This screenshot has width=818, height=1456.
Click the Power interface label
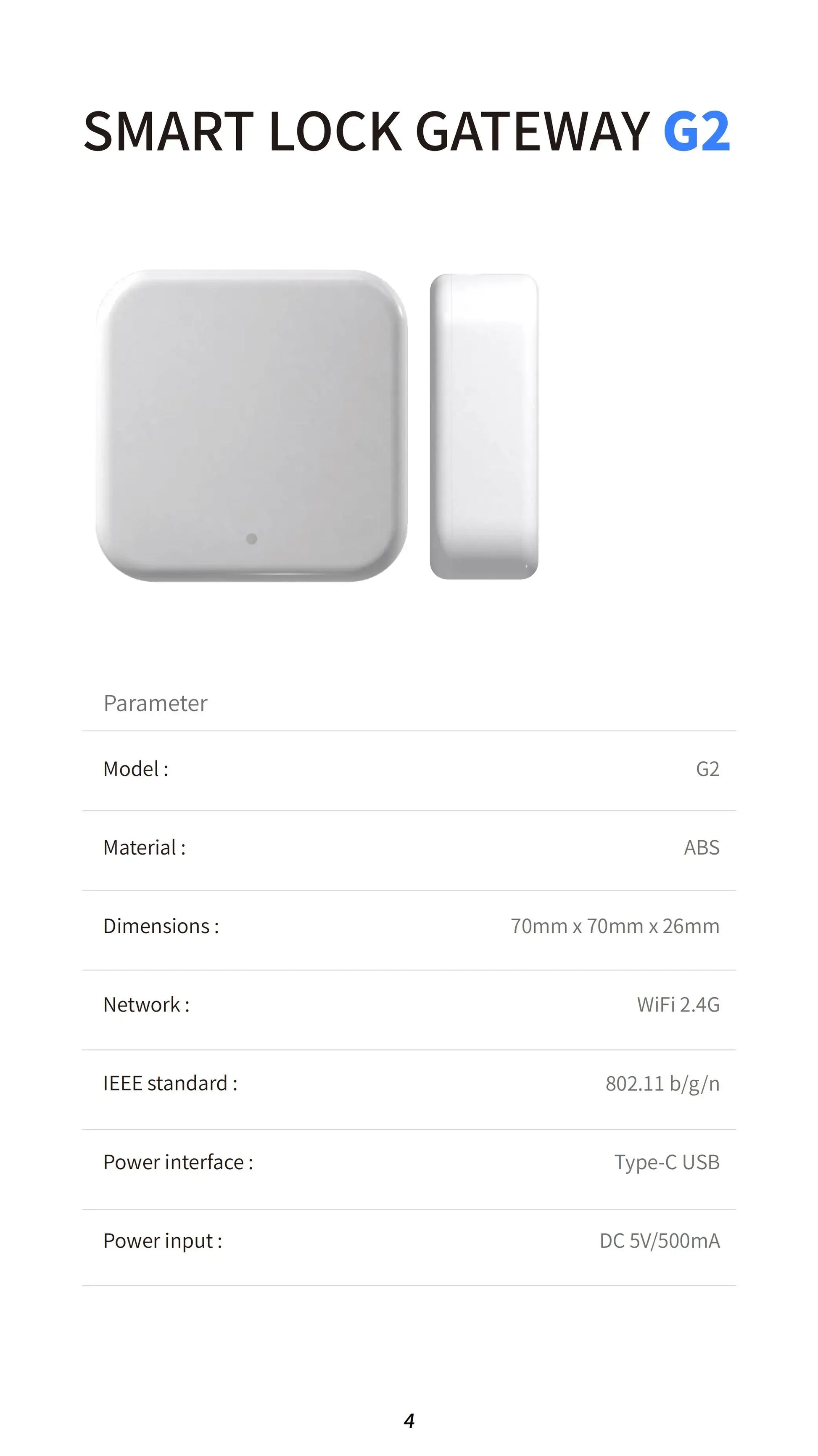point(178,1162)
